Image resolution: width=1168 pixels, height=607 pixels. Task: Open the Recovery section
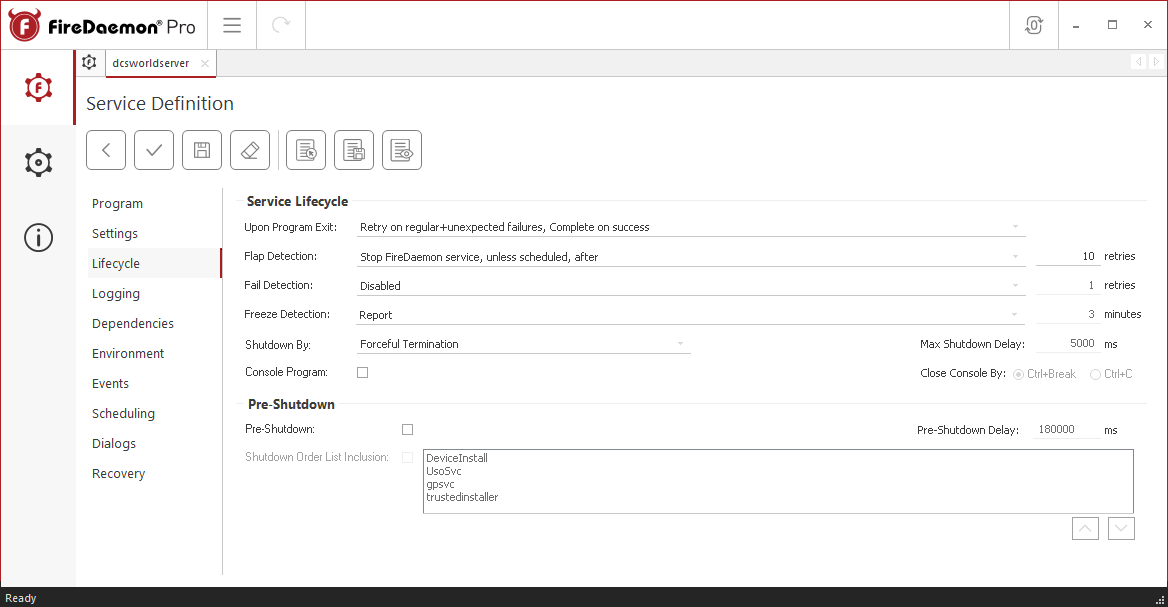click(x=118, y=473)
